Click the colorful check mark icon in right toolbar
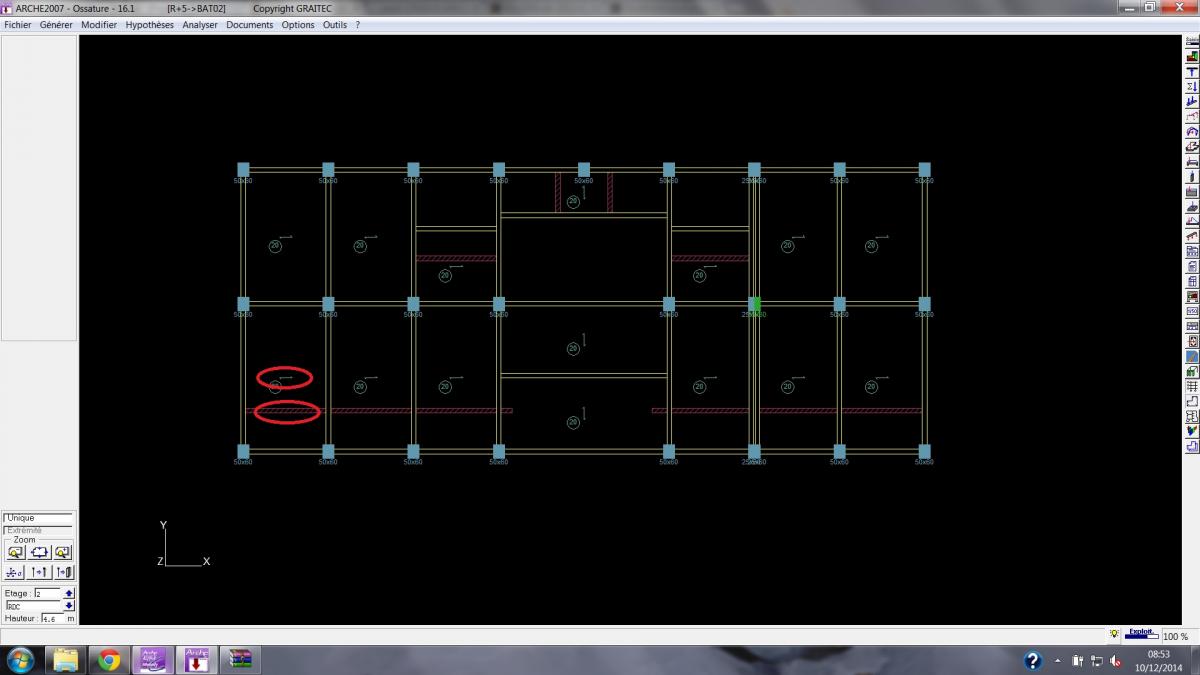Image resolution: width=1200 pixels, height=675 pixels. click(1191, 431)
